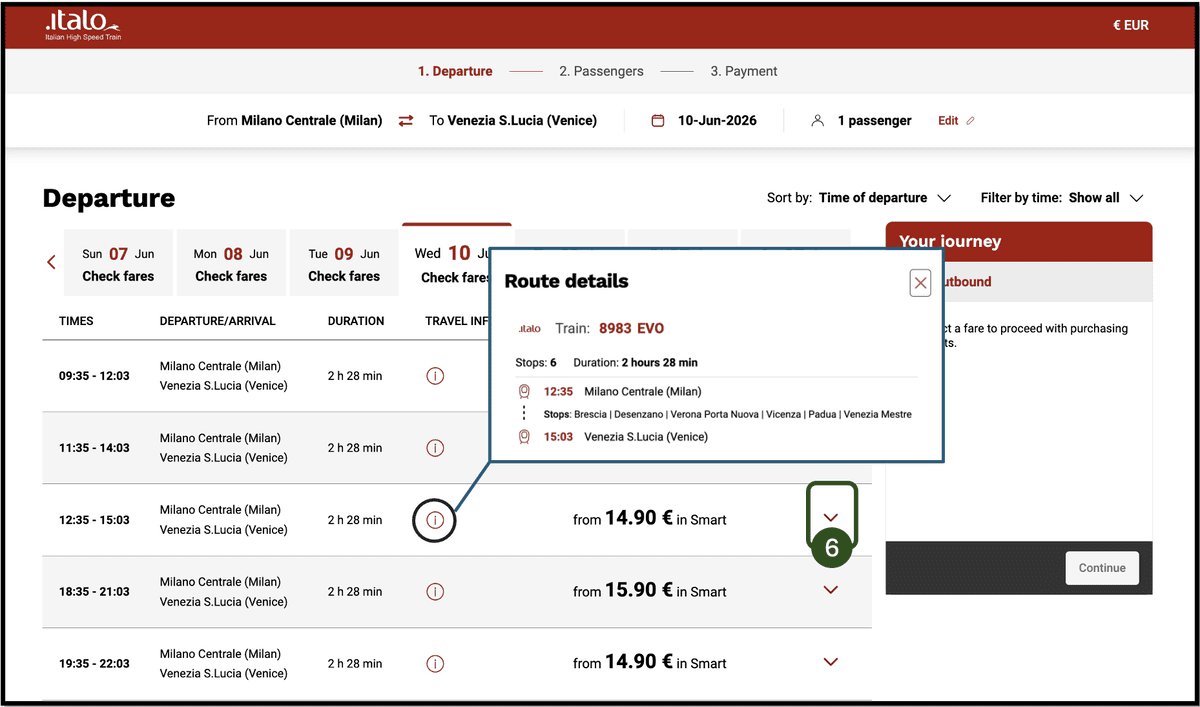Image resolution: width=1200 pixels, height=707 pixels.
Task: Click the Italo logo in the header
Action: [82, 26]
